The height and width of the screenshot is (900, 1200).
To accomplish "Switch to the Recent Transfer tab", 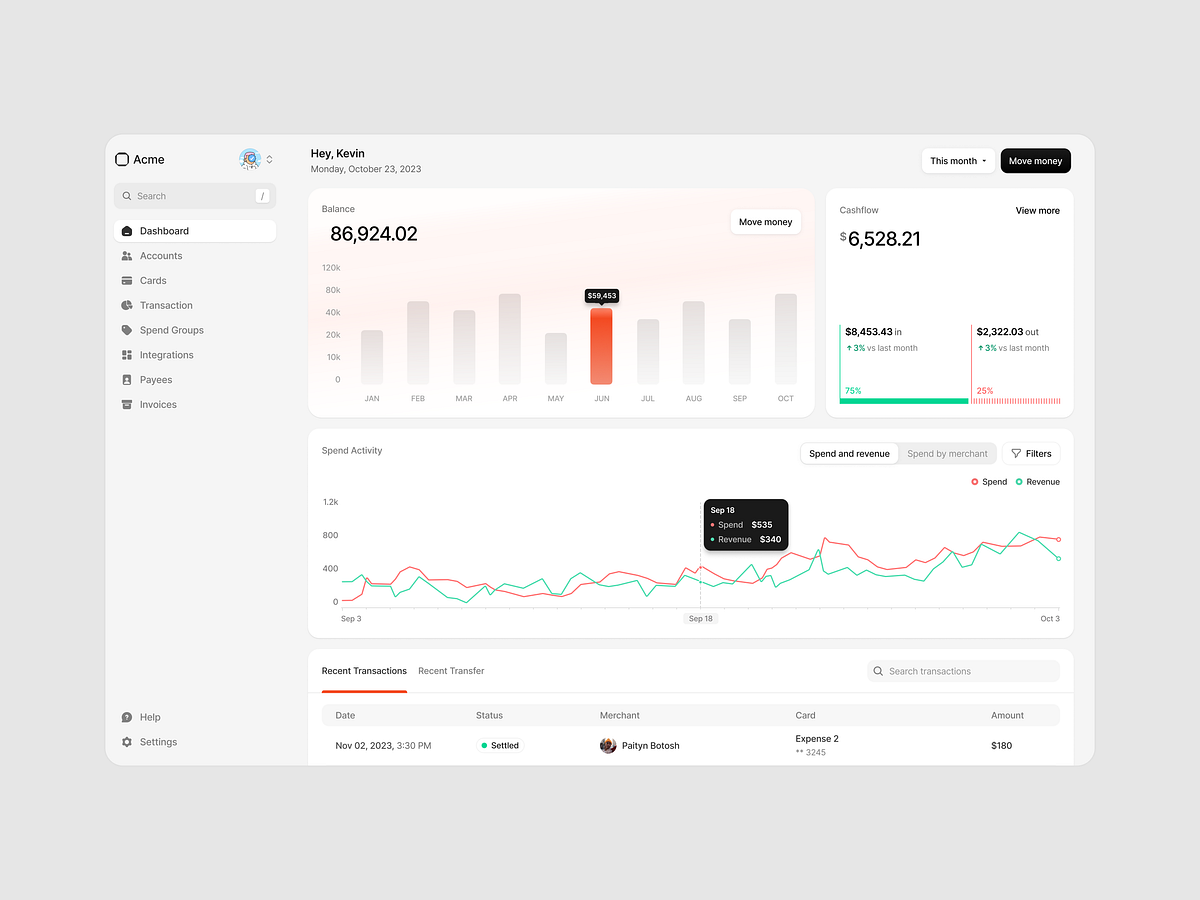I will 451,671.
